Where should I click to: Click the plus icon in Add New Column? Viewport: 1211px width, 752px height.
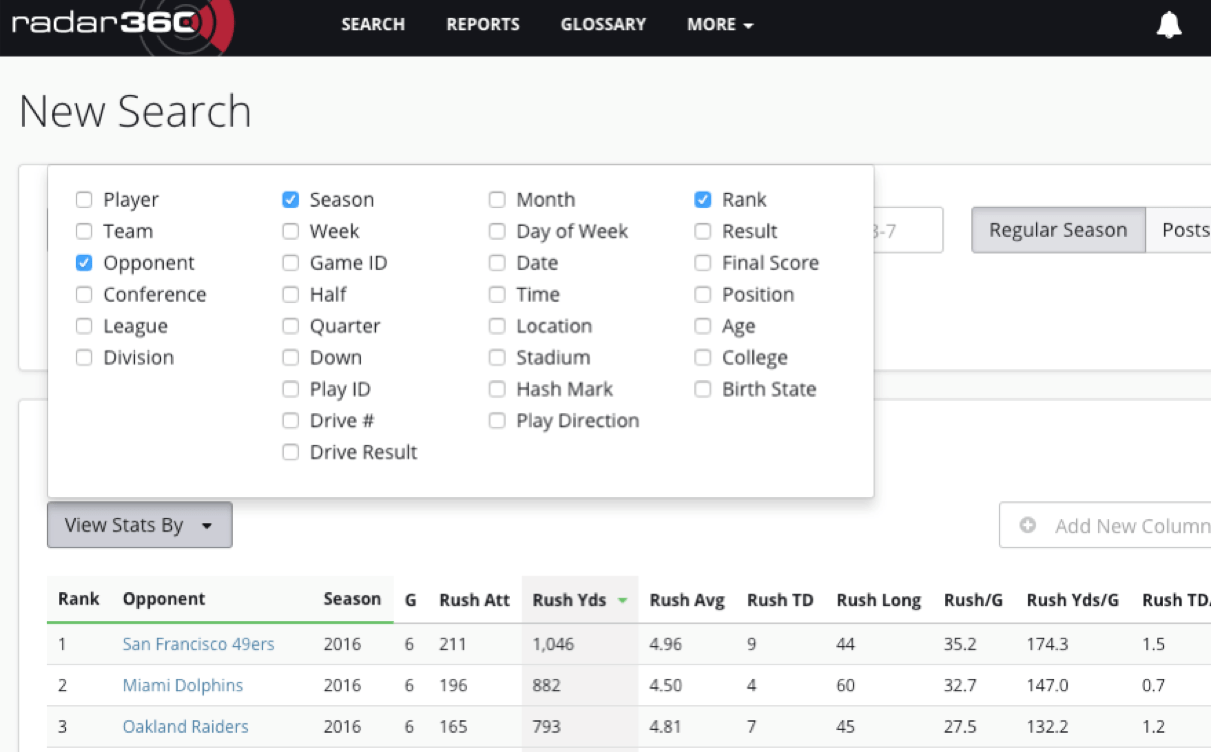pyautogui.click(x=1027, y=526)
